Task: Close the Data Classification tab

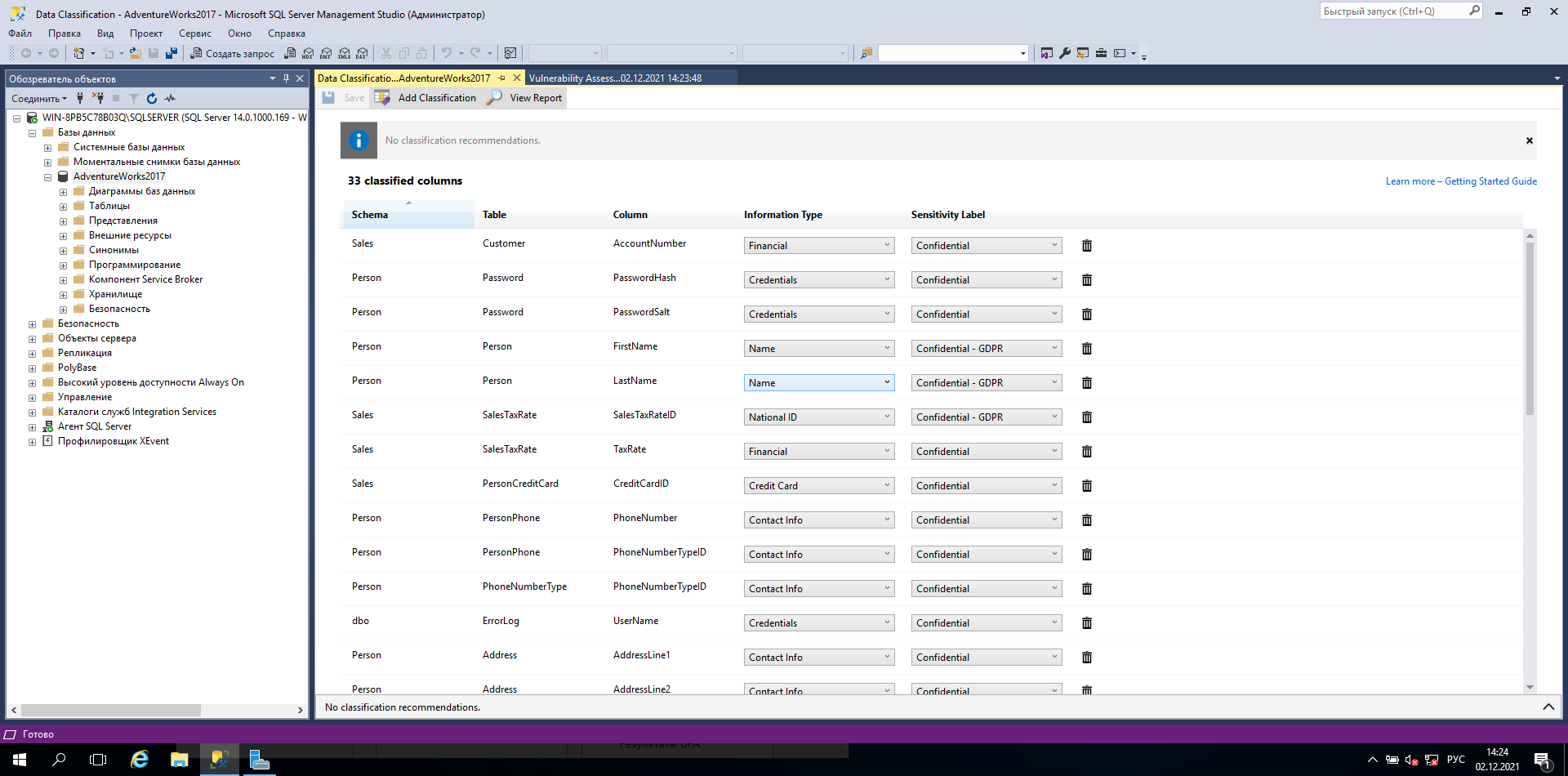Action: pyautogui.click(x=516, y=78)
